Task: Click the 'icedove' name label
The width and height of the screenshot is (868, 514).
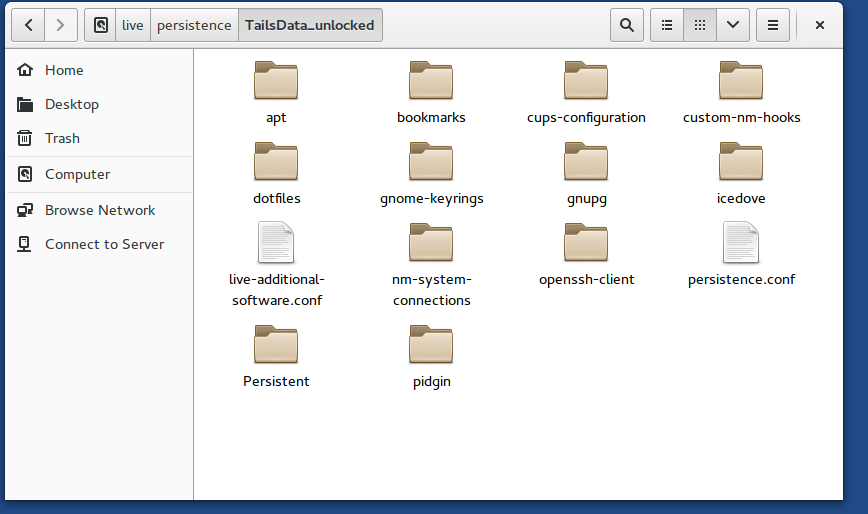Action: pos(741,198)
